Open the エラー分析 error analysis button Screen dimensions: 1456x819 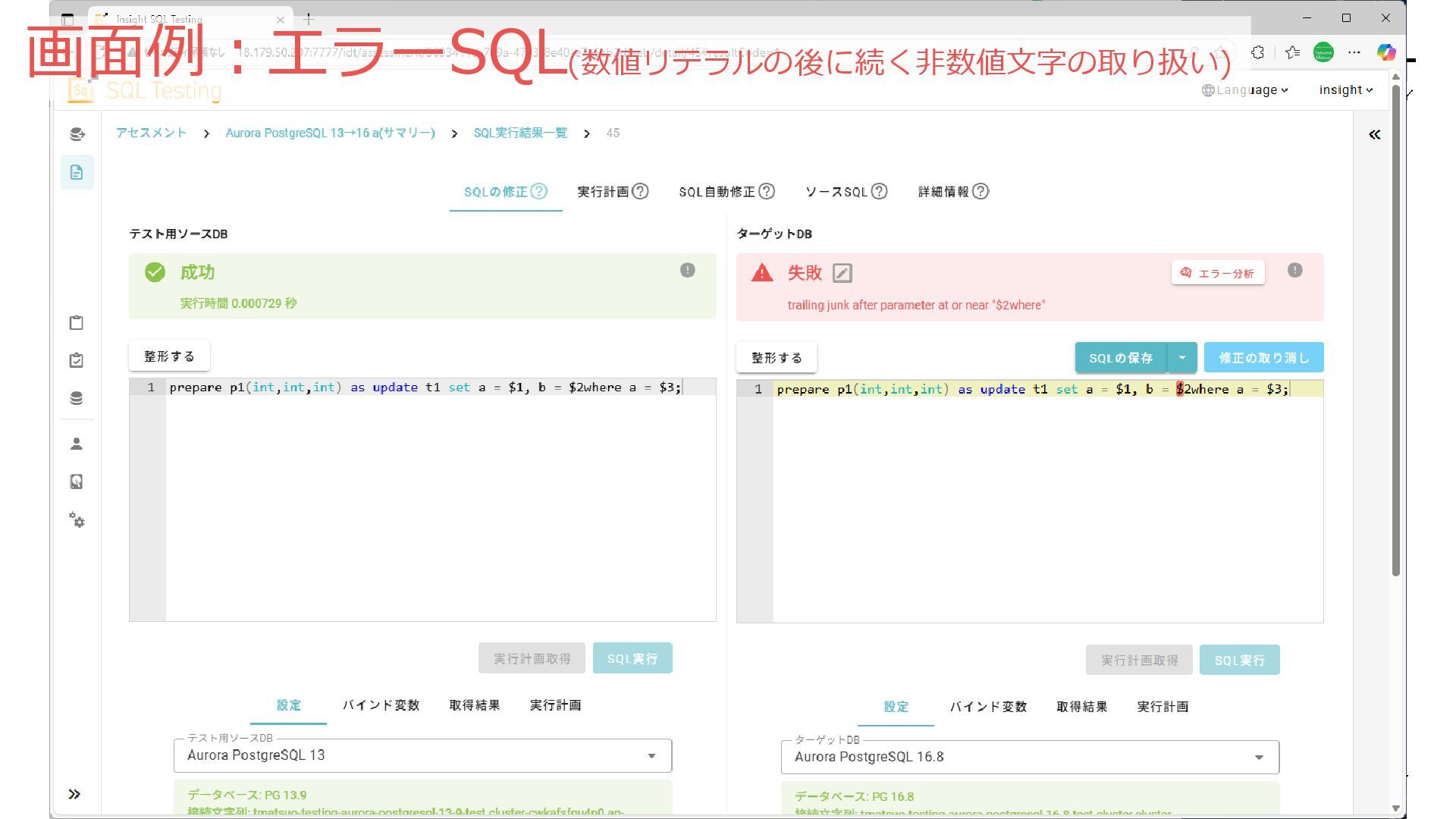pos(1217,273)
